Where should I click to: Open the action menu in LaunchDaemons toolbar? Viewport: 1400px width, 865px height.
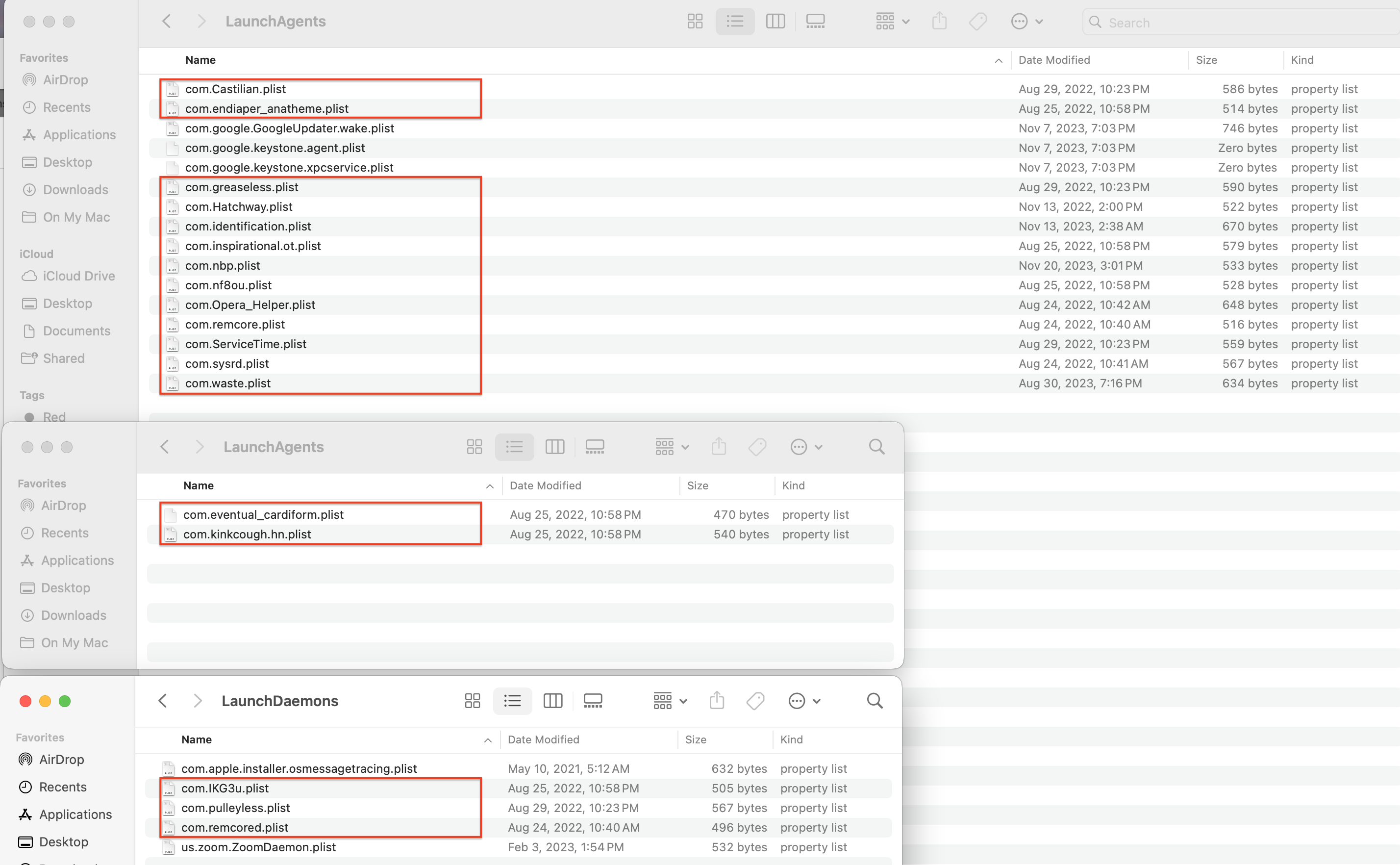804,701
